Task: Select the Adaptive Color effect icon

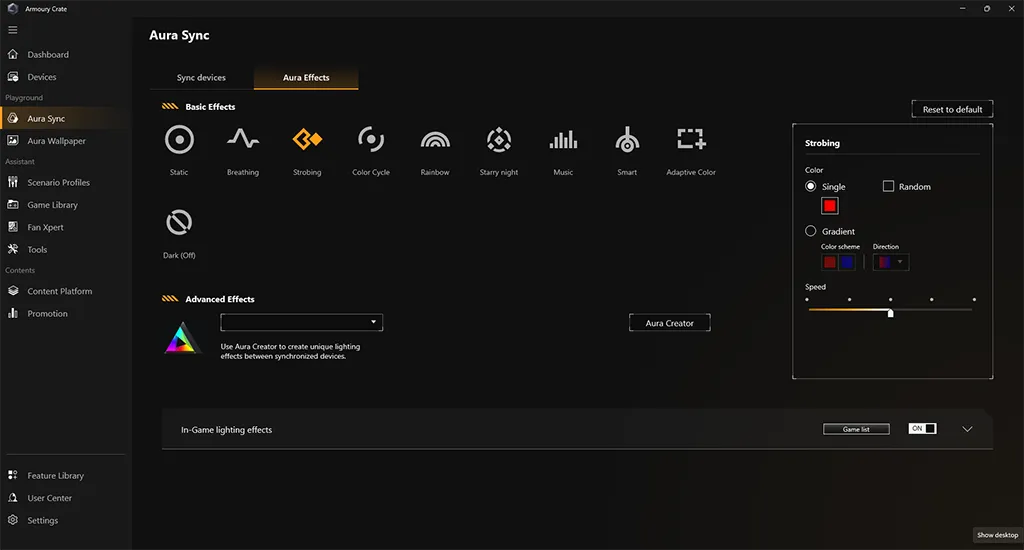Action: [691, 140]
